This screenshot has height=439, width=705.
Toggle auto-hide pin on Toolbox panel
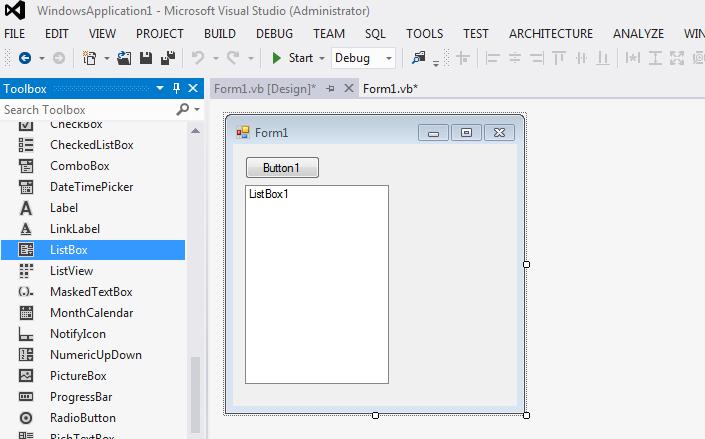[x=176, y=88]
